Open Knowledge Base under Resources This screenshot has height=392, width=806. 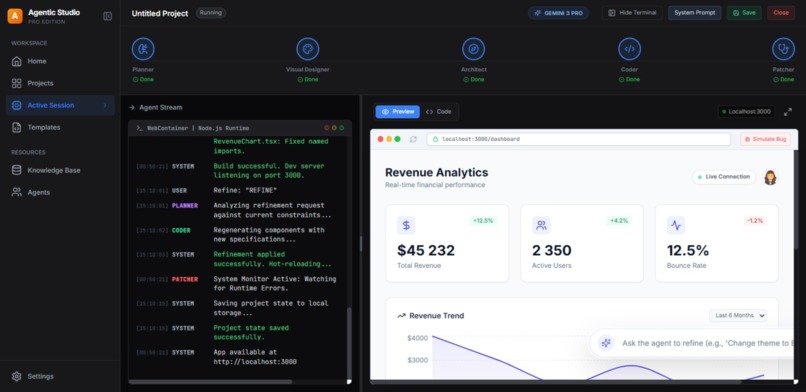click(60, 170)
